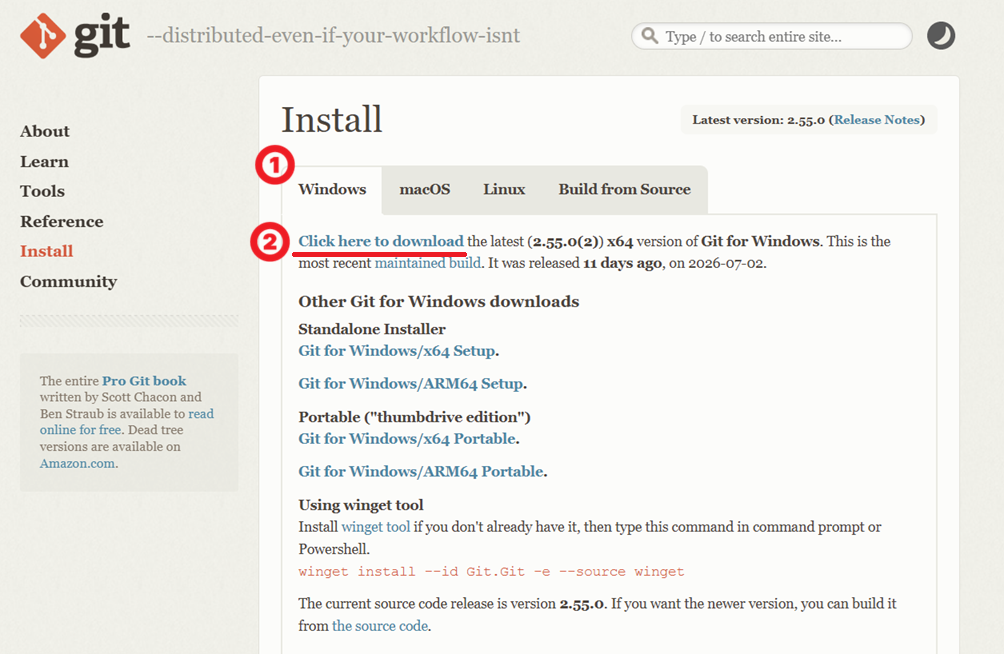The width and height of the screenshot is (1004, 654).
Task: Switch to the macOS tab
Action: [x=425, y=189]
